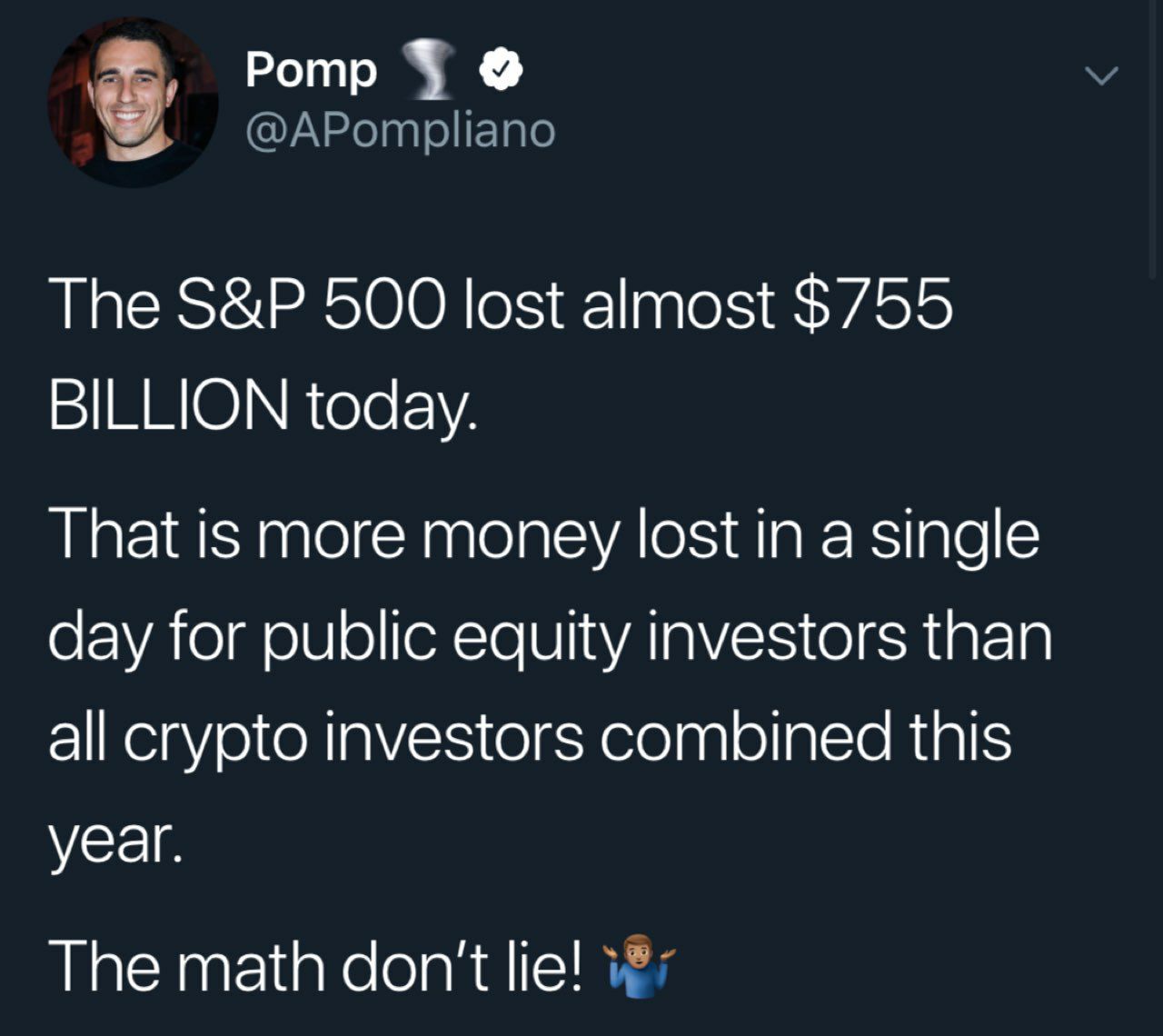Expand the tweet options chevron

click(x=1101, y=76)
